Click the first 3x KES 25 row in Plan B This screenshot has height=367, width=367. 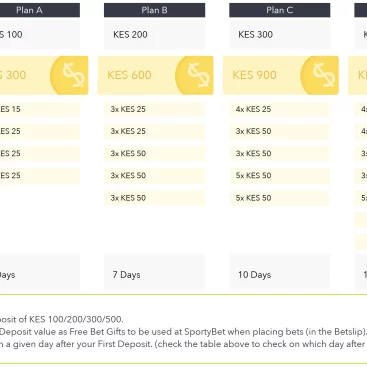154,109
